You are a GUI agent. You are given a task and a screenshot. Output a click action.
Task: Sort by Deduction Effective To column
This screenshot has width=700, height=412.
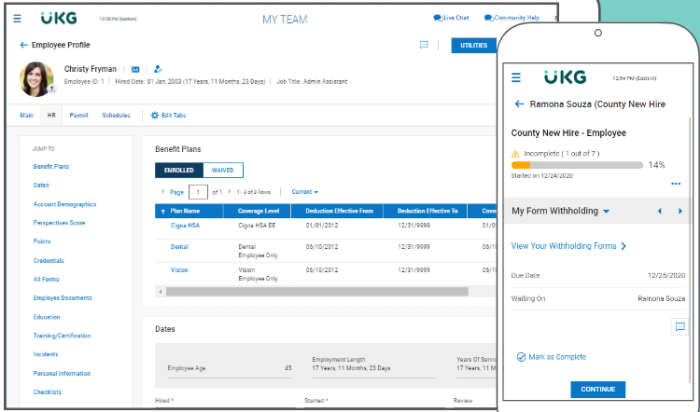pyautogui.click(x=425, y=211)
